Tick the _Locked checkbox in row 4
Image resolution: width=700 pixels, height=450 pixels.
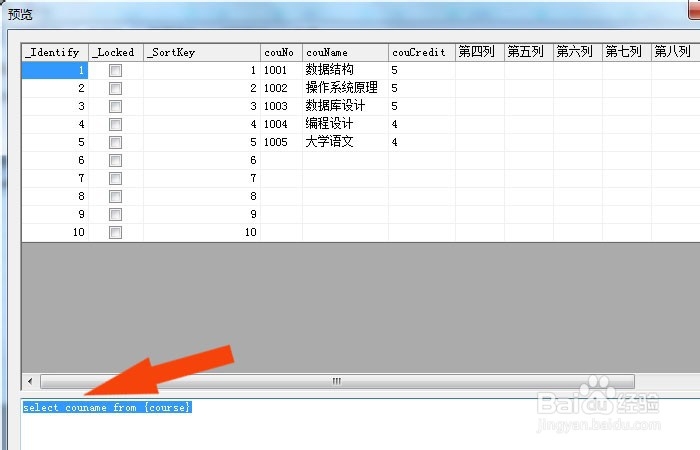pyautogui.click(x=116, y=124)
